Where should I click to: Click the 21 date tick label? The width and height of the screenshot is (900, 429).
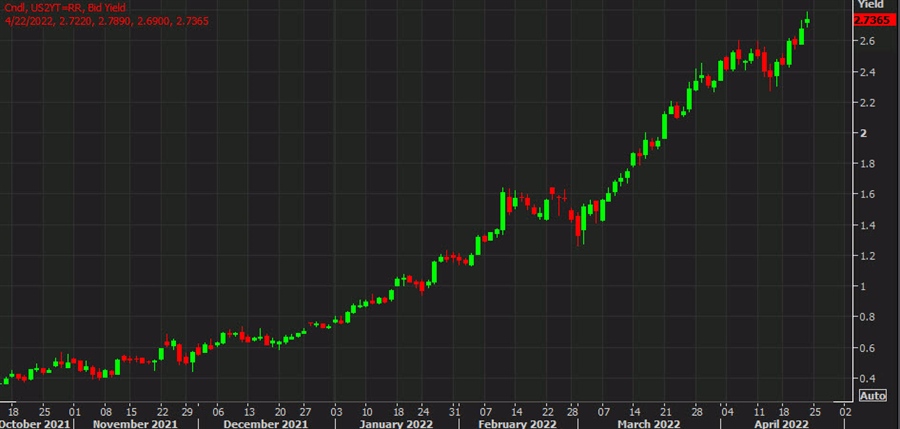(x=664, y=411)
